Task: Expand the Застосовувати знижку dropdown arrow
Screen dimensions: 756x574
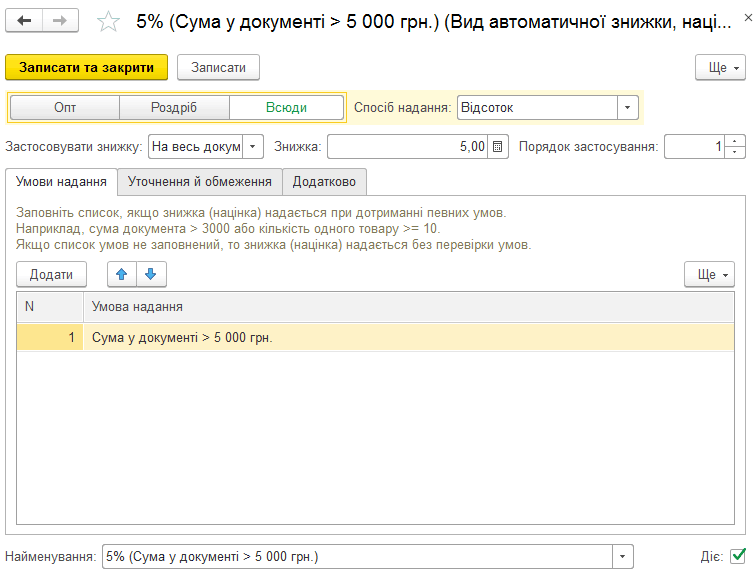Action: point(253,147)
